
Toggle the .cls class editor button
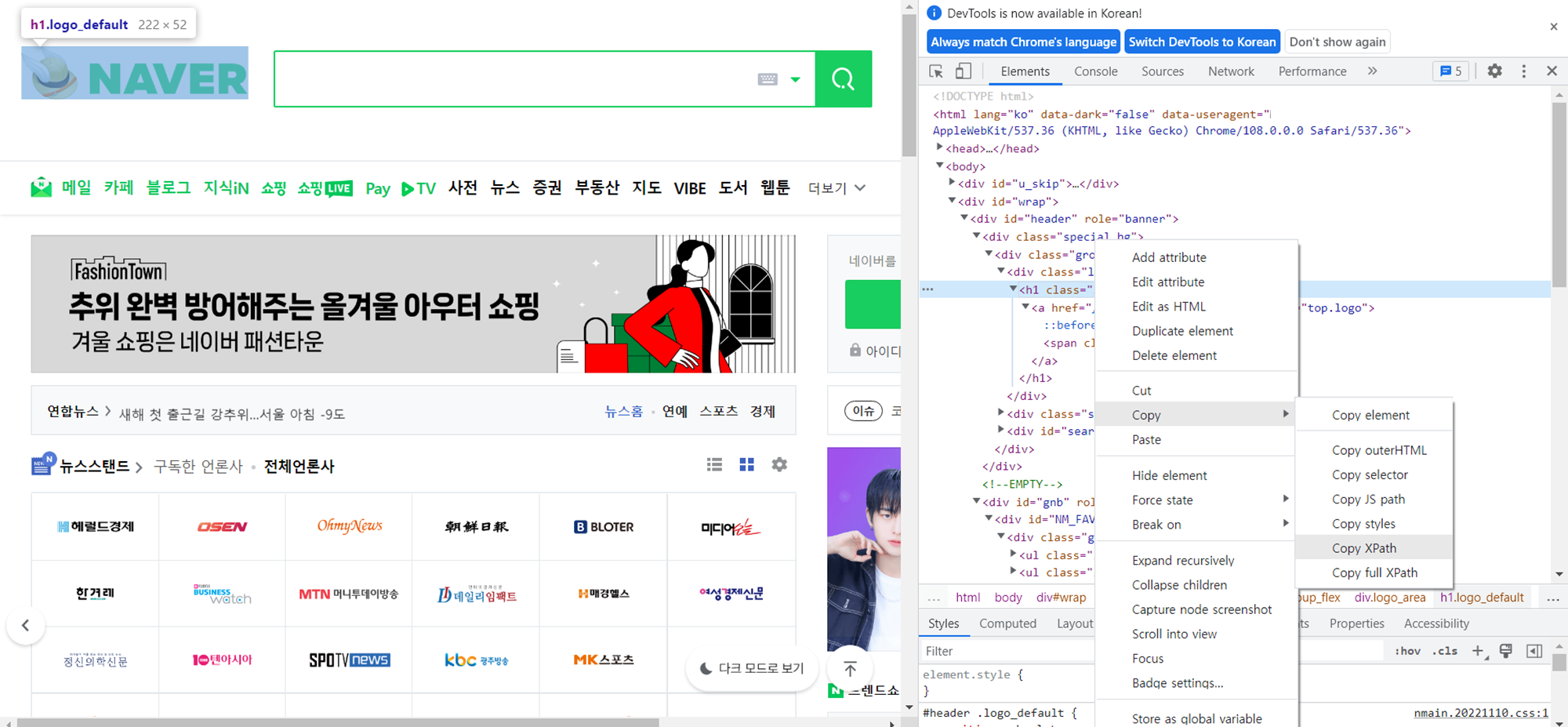tap(1445, 651)
